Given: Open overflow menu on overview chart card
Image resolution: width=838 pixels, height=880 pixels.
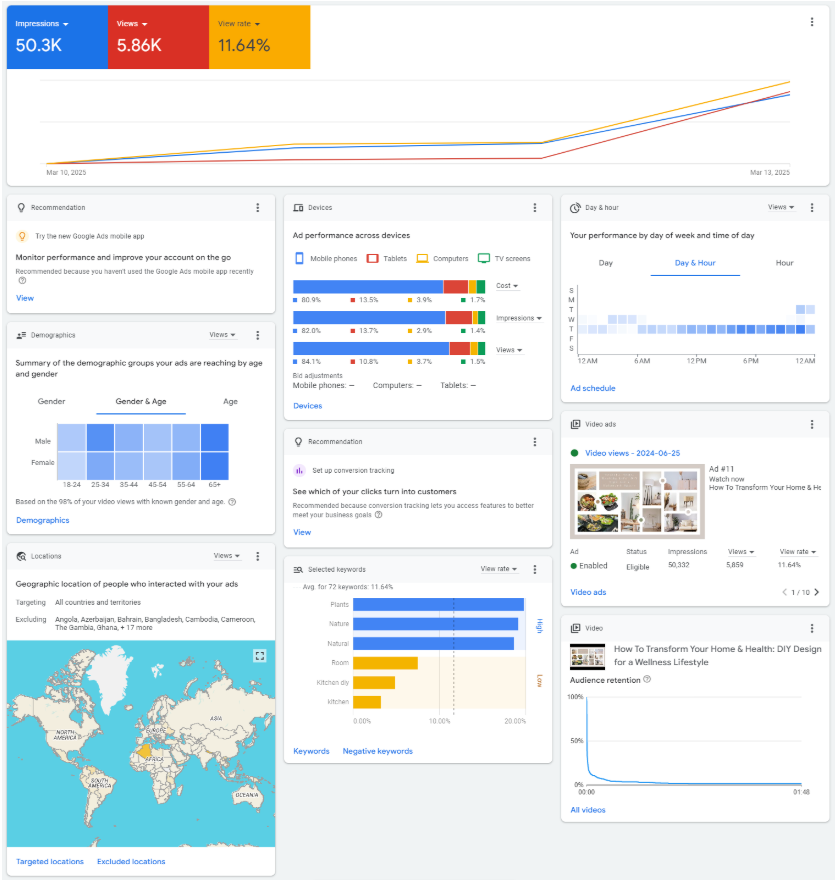Looking at the screenshot, I should point(811,22).
